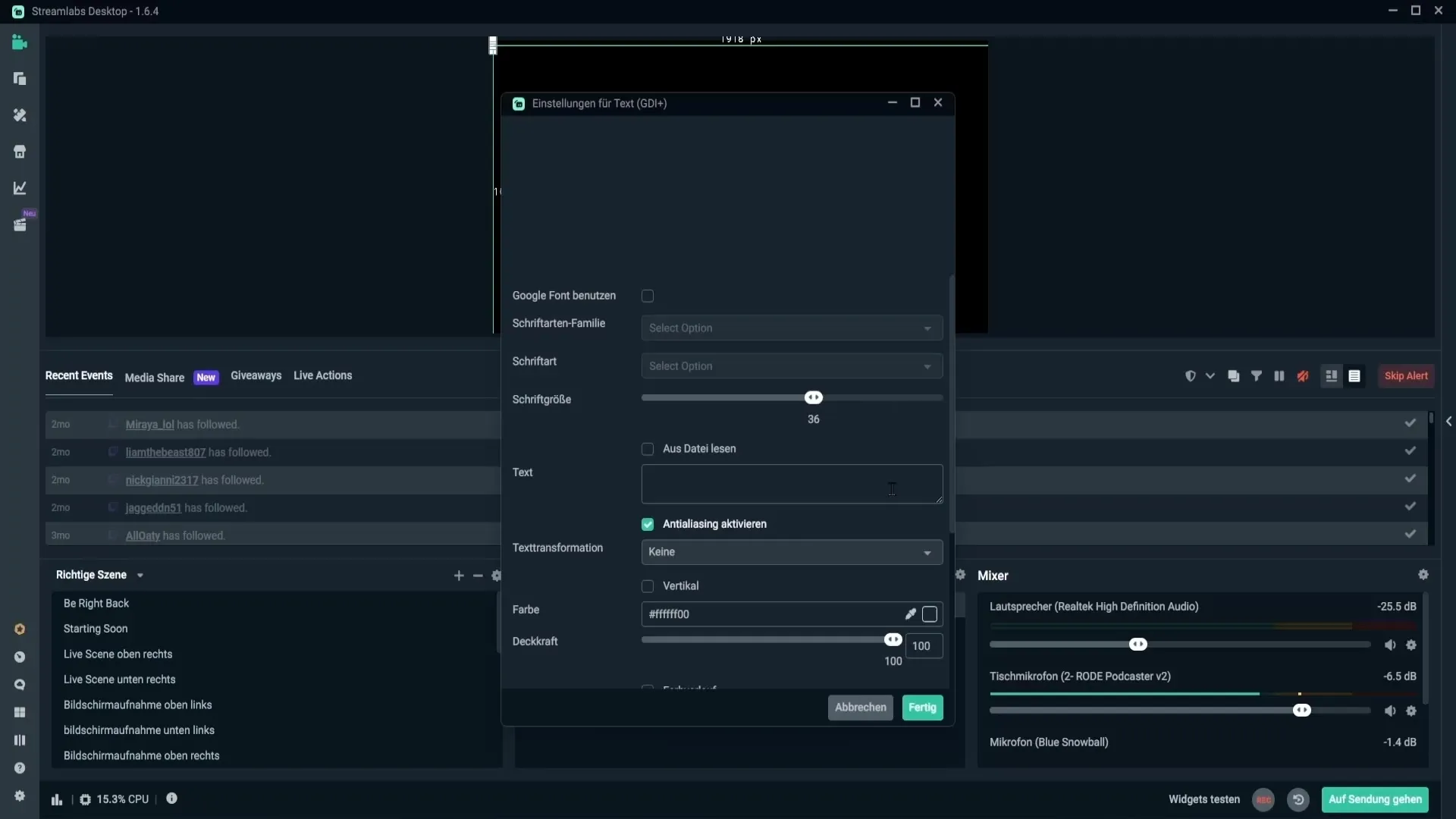Mute the Tischmikrofon audio source
Image resolution: width=1456 pixels, height=819 pixels.
click(1390, 711)
